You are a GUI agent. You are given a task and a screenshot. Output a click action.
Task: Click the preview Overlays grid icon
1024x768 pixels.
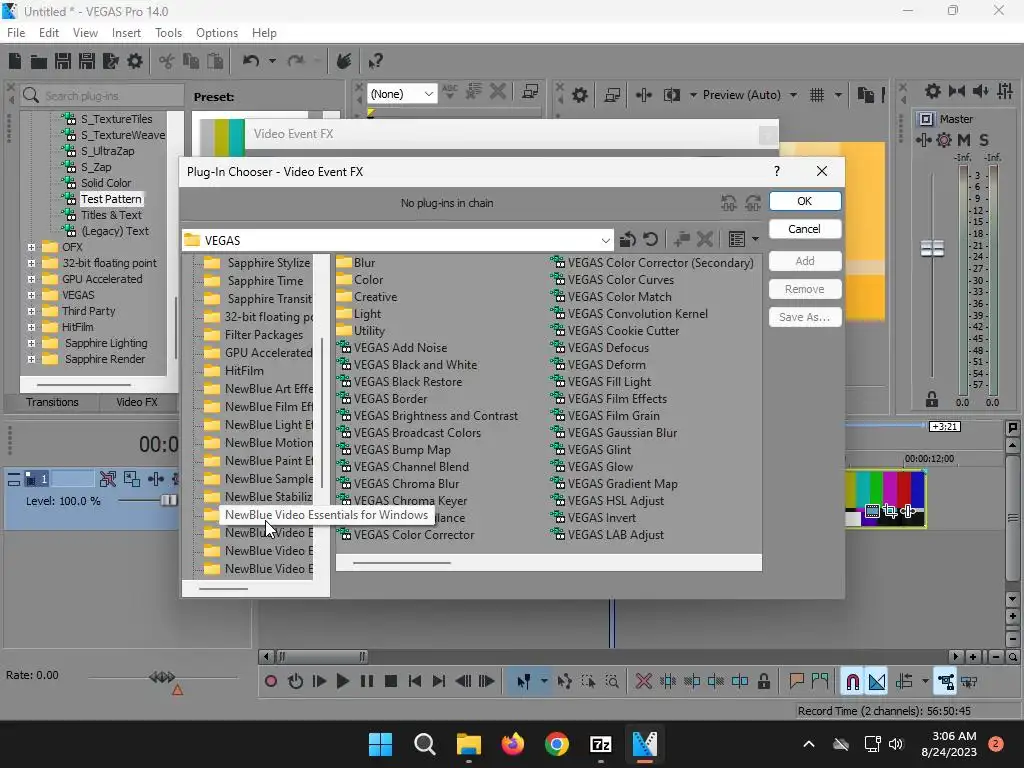[817, 95]
